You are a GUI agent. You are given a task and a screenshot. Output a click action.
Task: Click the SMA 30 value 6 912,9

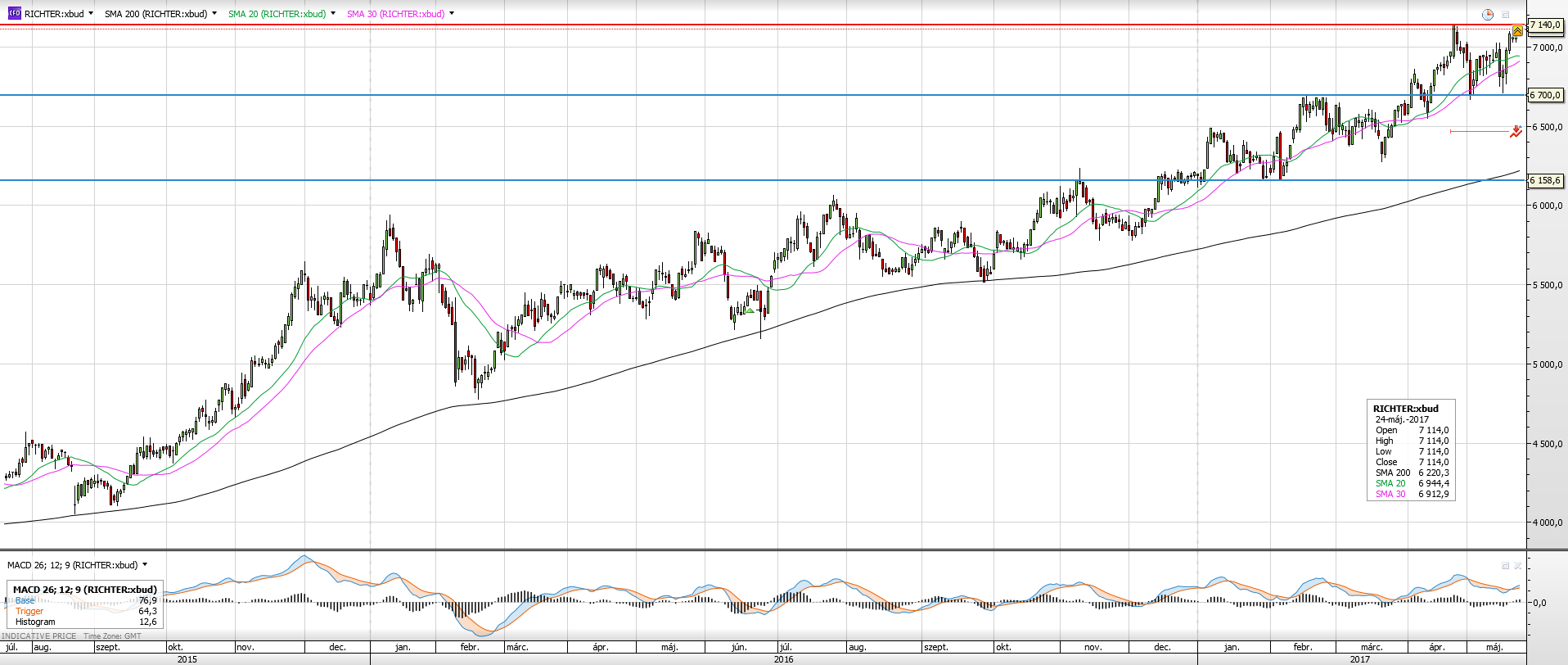tap(1434, 494)
